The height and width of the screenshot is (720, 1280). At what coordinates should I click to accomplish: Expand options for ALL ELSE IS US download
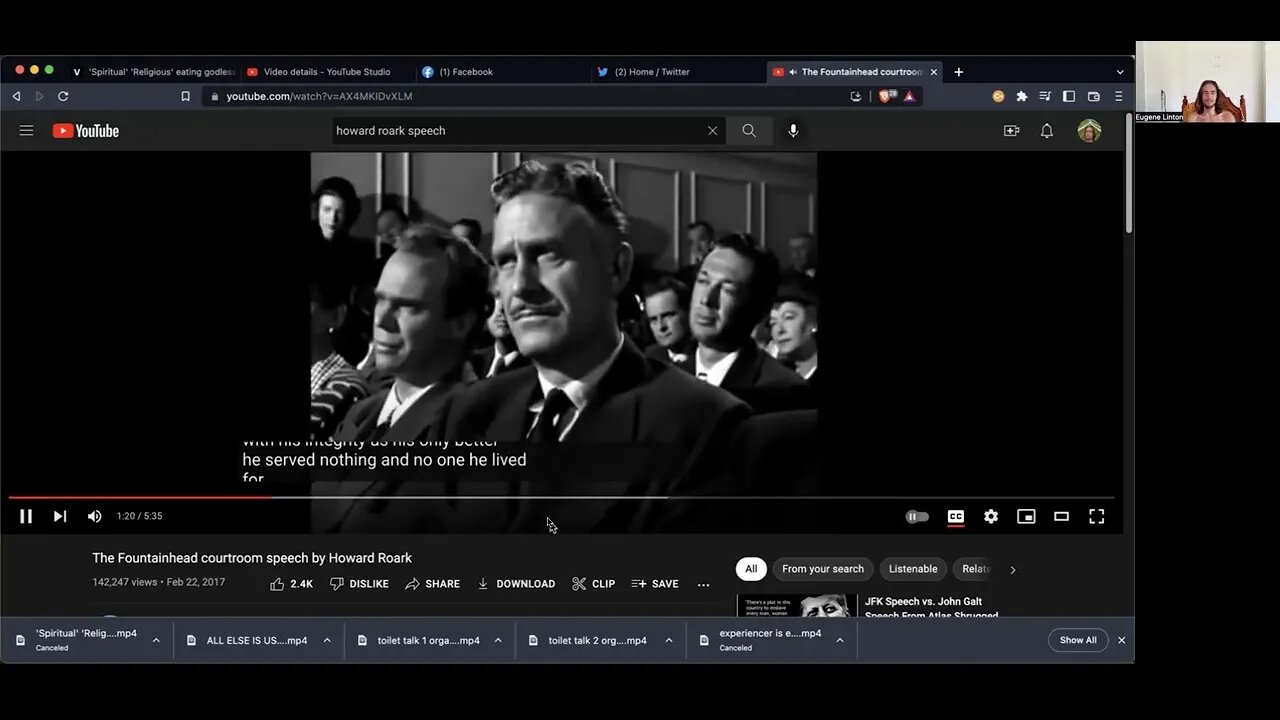(x=327, y=640)
